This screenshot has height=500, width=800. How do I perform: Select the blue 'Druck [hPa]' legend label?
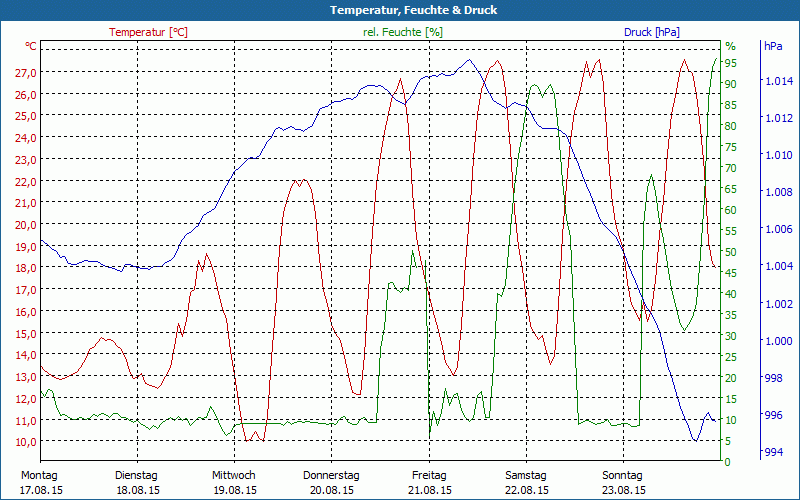click(652, 32)
